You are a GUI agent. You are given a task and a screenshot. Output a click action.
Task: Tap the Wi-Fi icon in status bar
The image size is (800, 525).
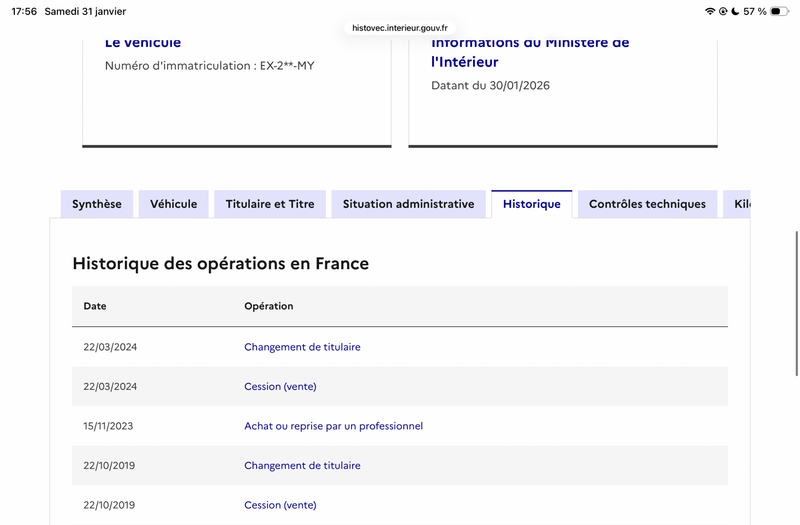[x=710, y=11]
